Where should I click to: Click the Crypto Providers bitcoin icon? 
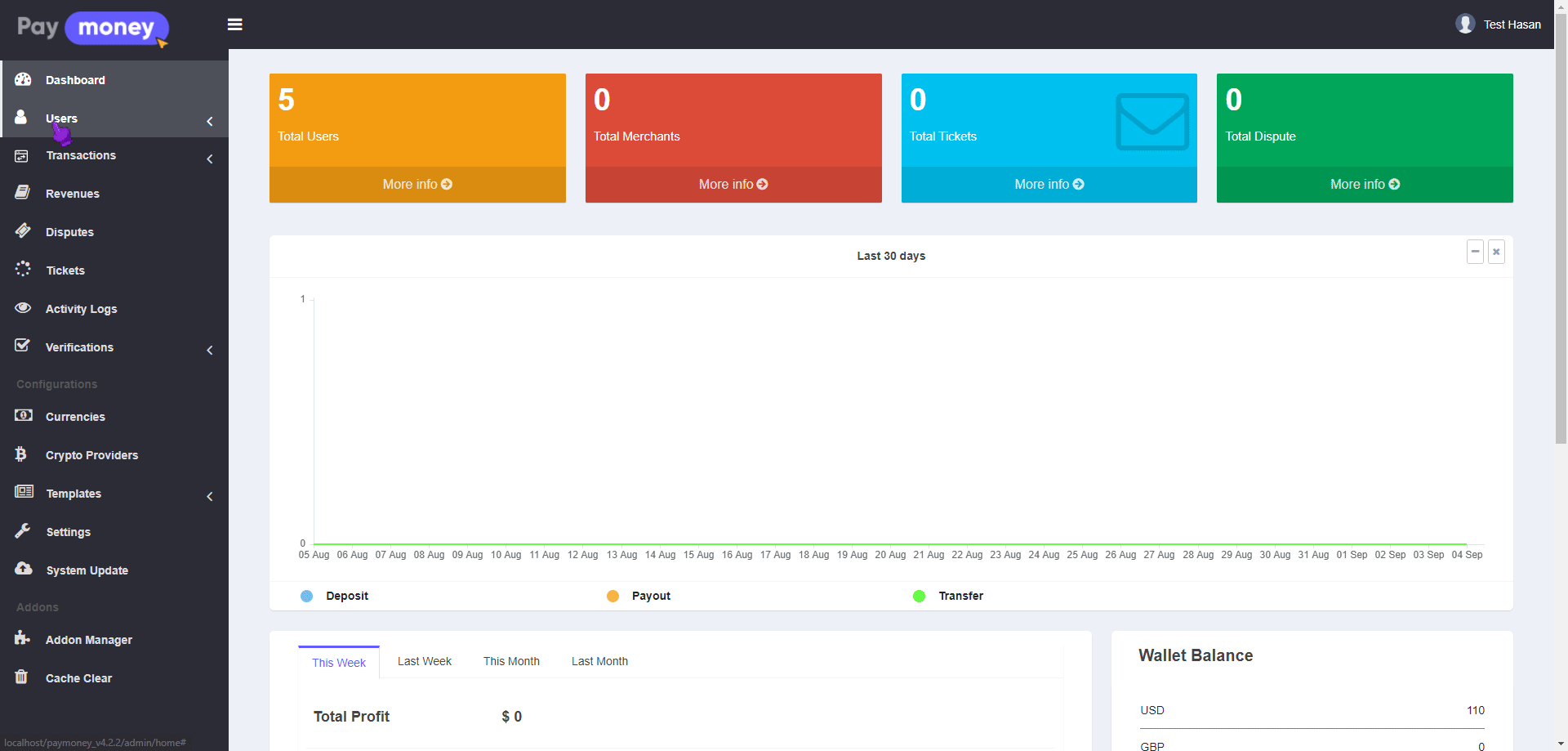pos(21,454)
